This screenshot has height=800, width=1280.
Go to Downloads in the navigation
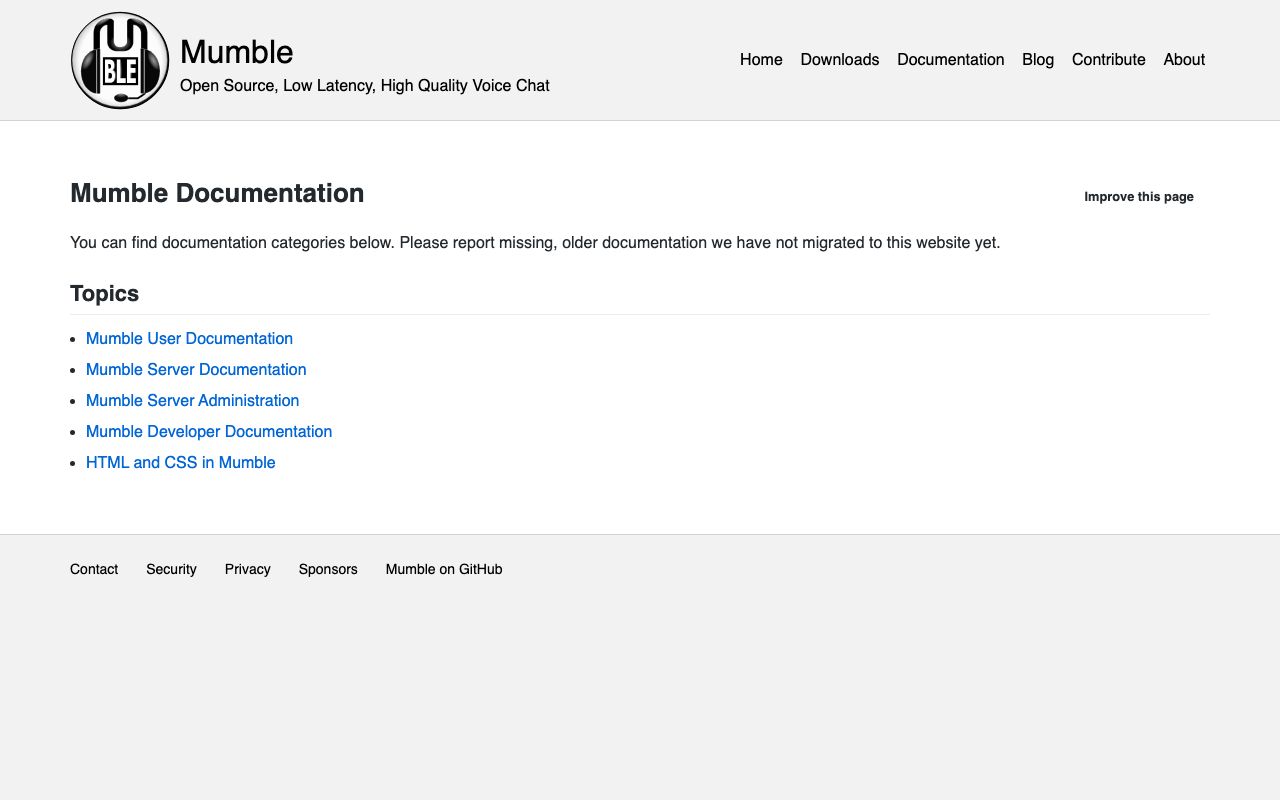tap(840, 60)
